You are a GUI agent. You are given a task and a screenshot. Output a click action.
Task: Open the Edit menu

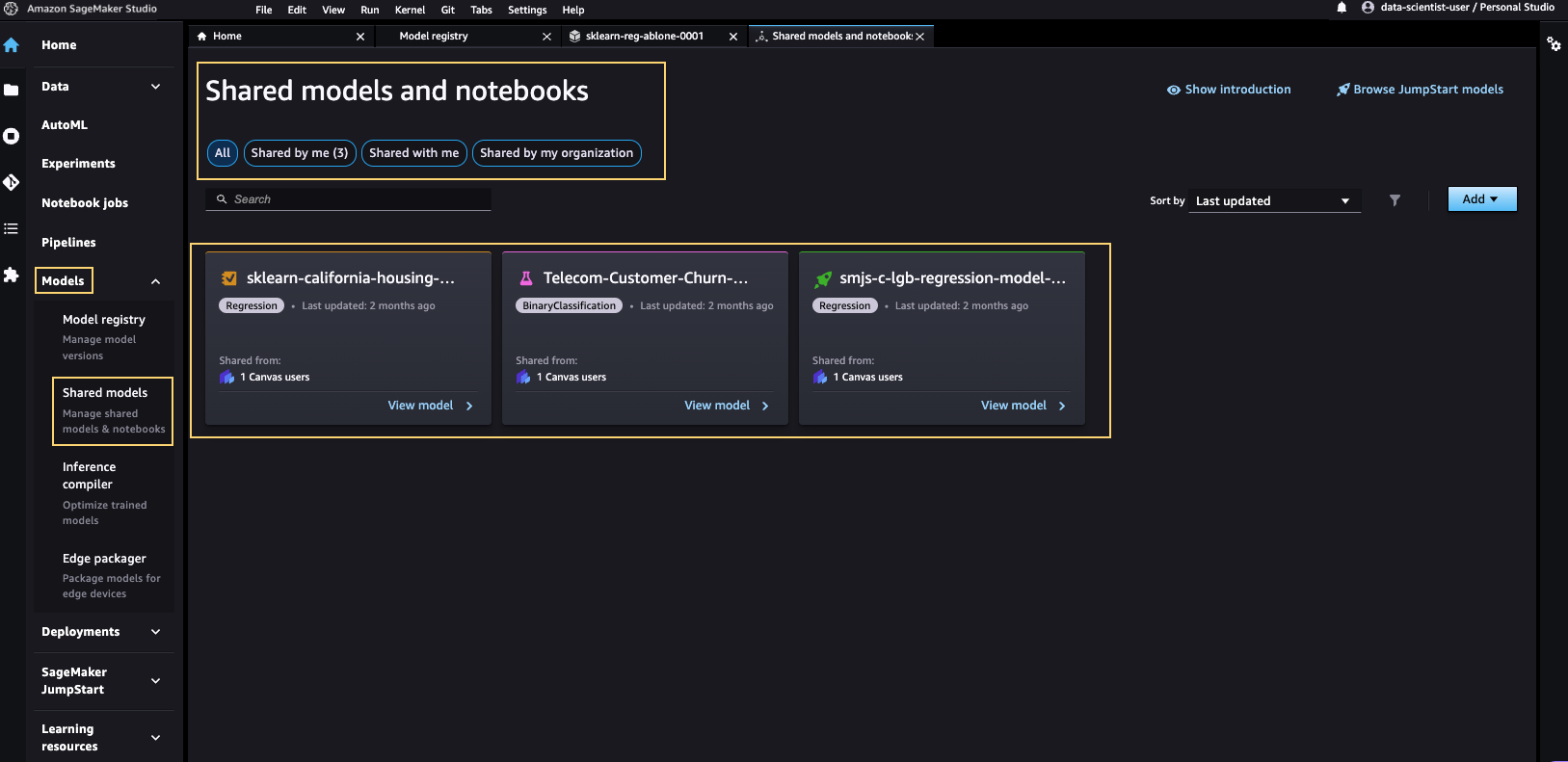[297, 10]
